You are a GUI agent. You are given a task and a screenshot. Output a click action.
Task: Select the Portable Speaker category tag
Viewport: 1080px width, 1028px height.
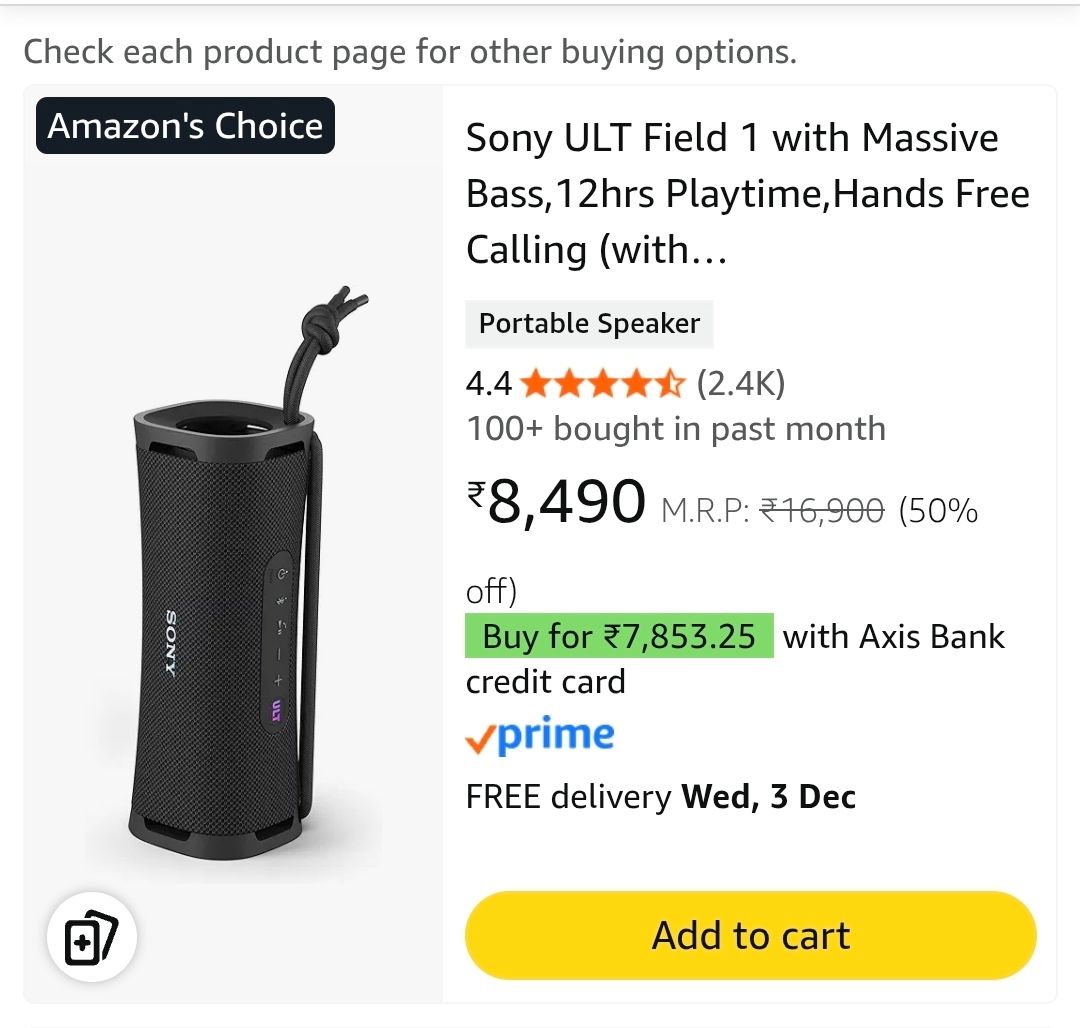(x=589, y=324)
